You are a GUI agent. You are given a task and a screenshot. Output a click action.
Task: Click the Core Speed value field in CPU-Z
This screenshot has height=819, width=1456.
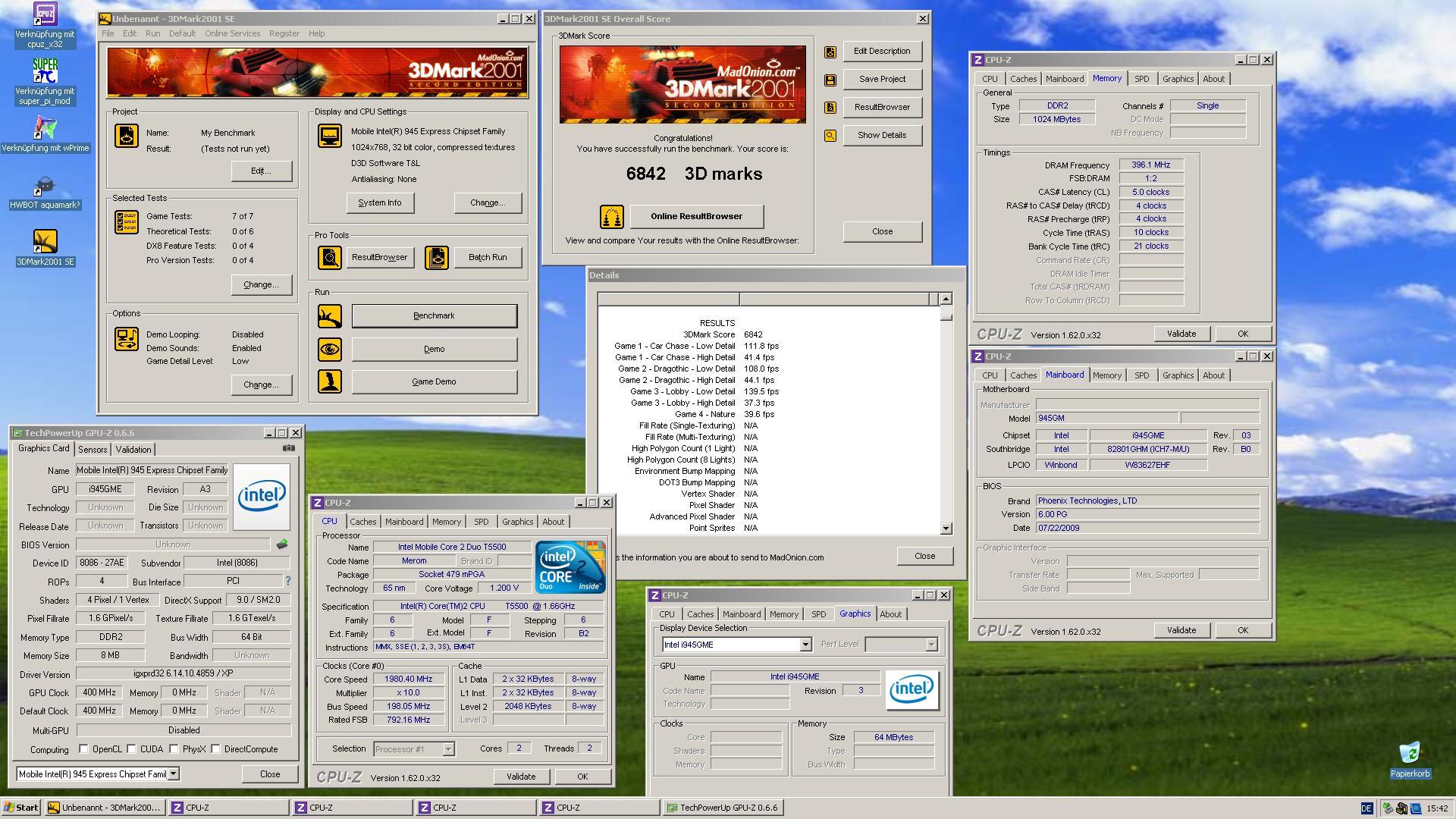[x=408, y=679]
